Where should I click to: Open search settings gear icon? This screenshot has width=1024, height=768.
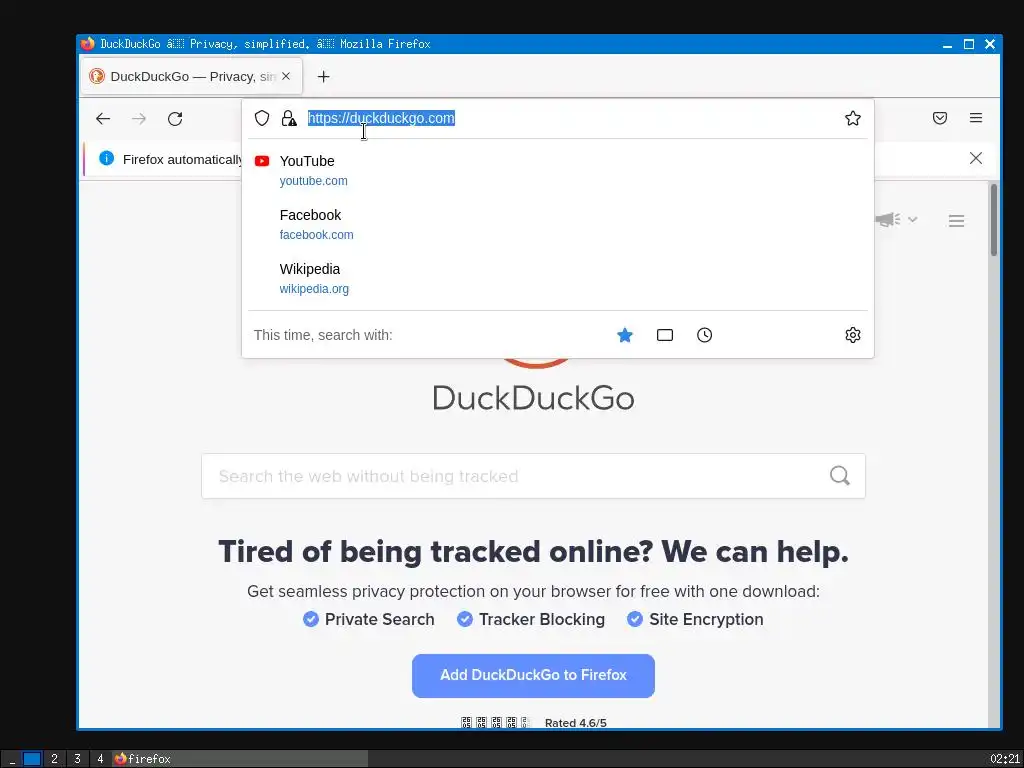pyautogui.click(x=852, y=335)
